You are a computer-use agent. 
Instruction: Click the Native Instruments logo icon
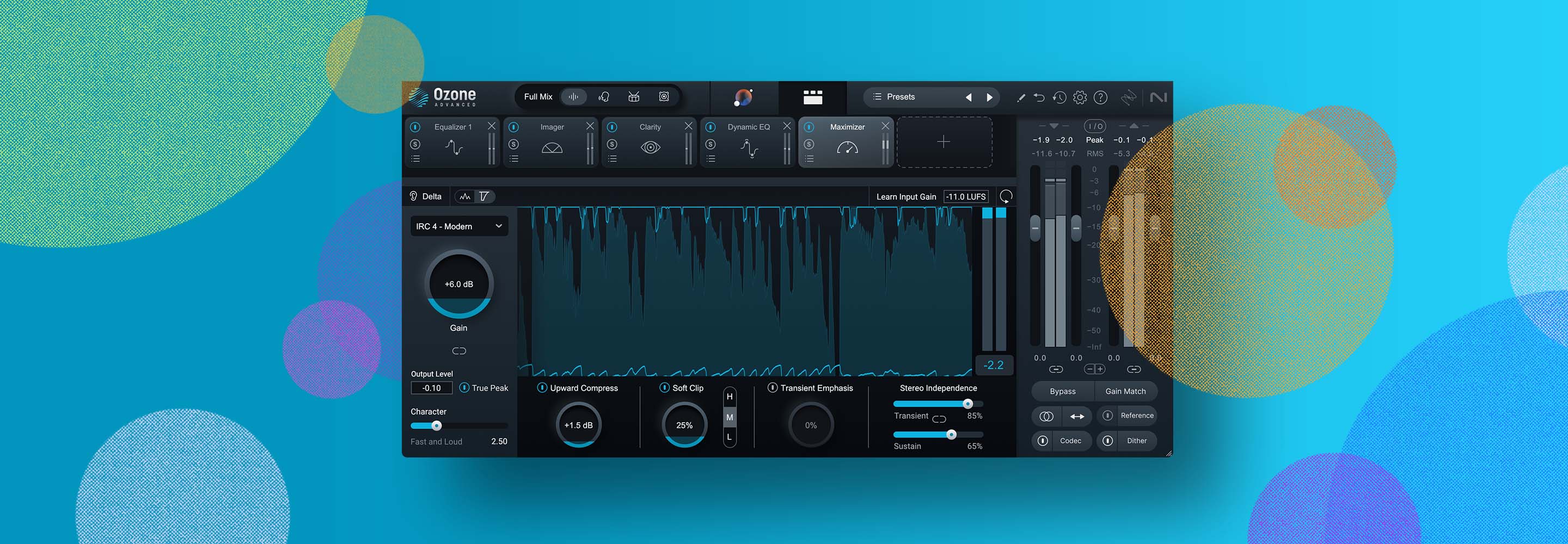coord(1159,97)
